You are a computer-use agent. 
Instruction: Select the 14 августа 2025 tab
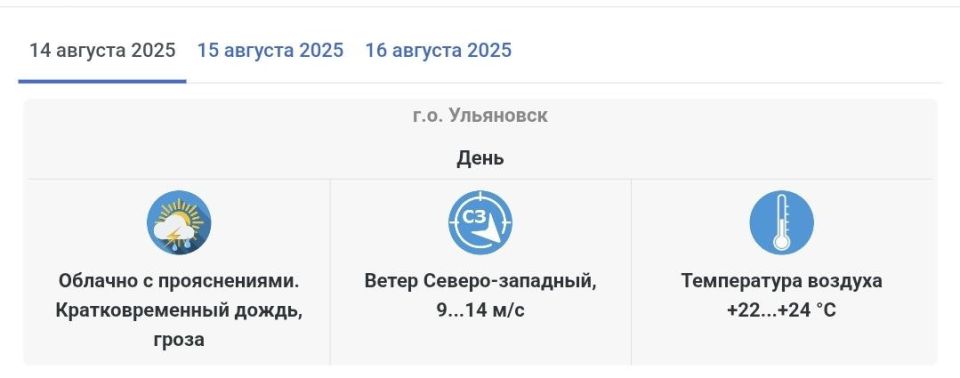pos(102,50)
